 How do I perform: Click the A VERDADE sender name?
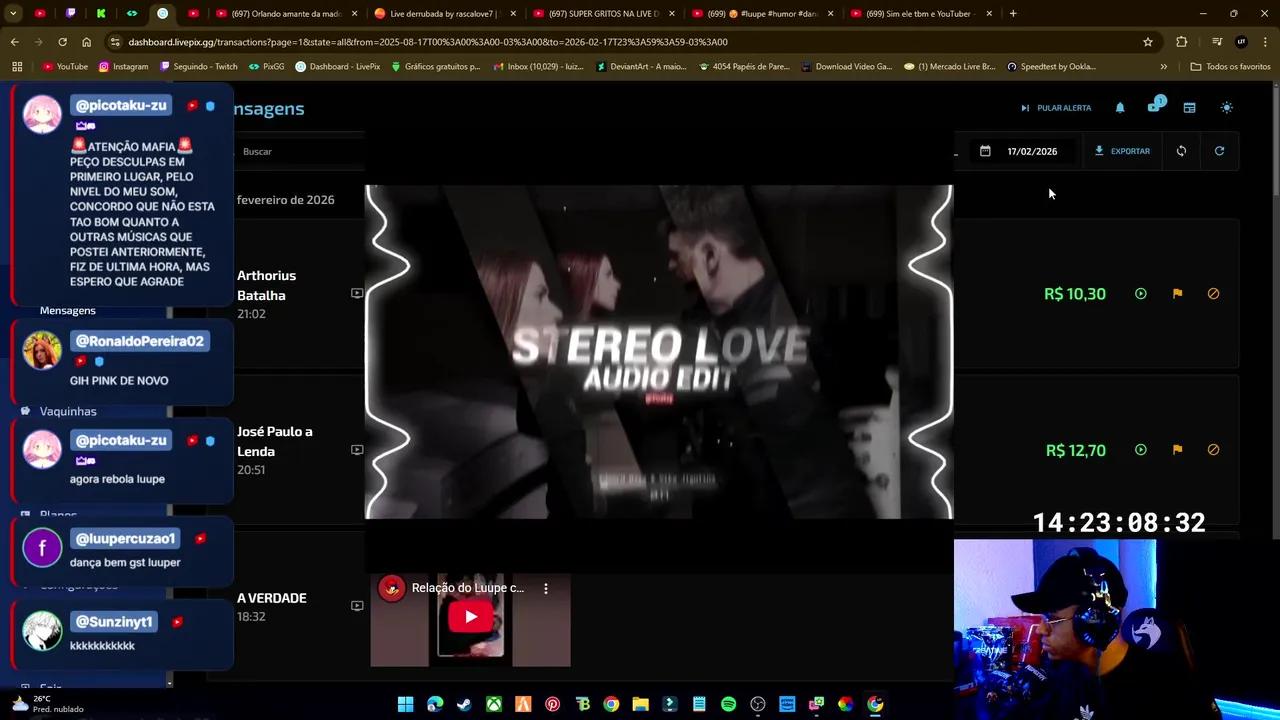pyautogui.click(x=272, y=598)
